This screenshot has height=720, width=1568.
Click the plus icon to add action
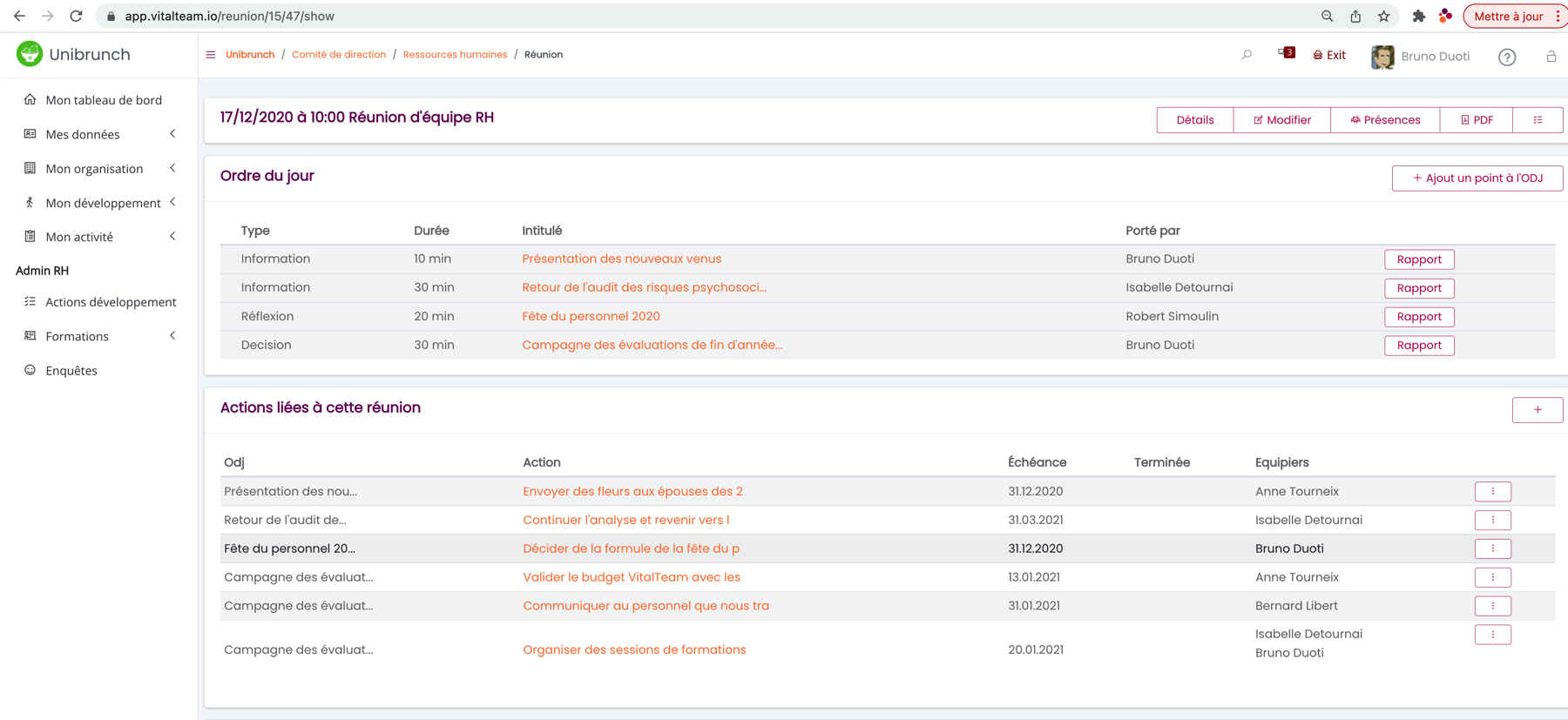click(x=1537, y=410)
